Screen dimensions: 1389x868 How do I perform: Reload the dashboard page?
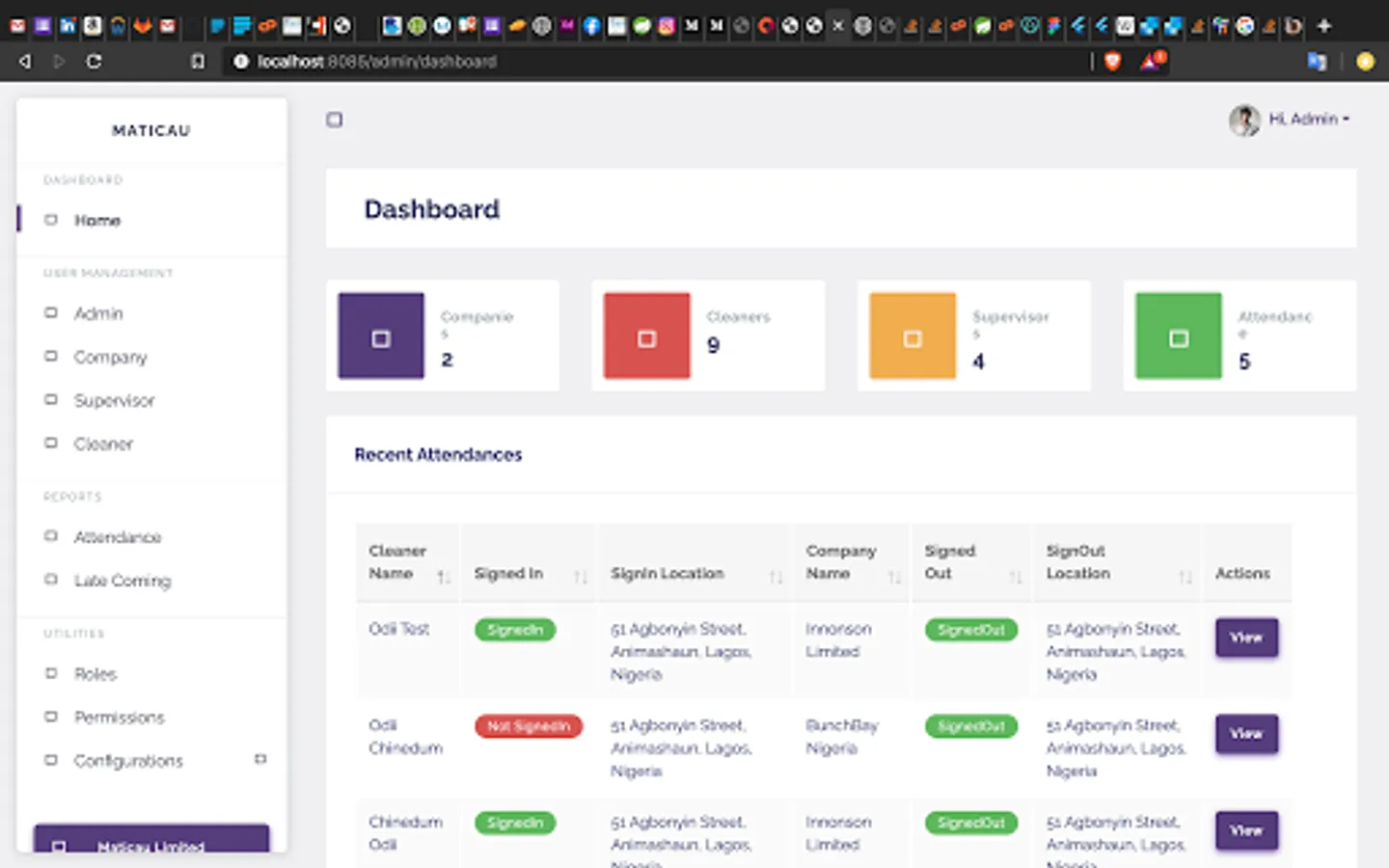point(94,62)
